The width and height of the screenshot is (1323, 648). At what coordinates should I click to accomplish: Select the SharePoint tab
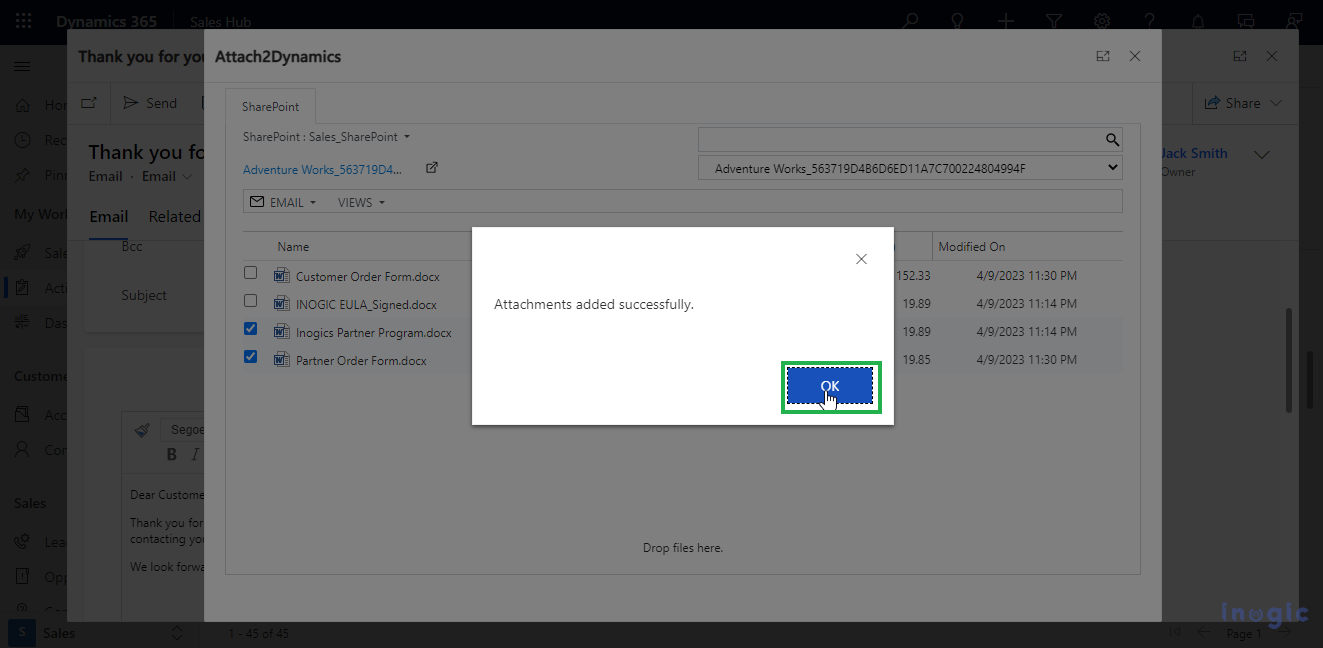coord(270,106)
